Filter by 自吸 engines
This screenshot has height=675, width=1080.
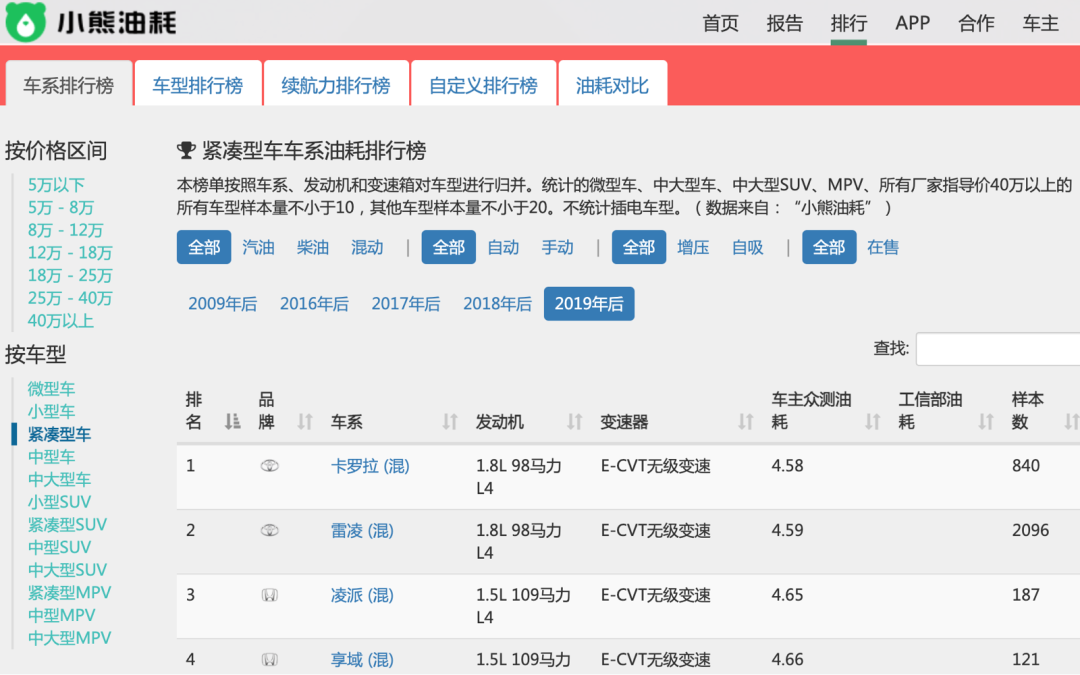(x=747, y=247)
